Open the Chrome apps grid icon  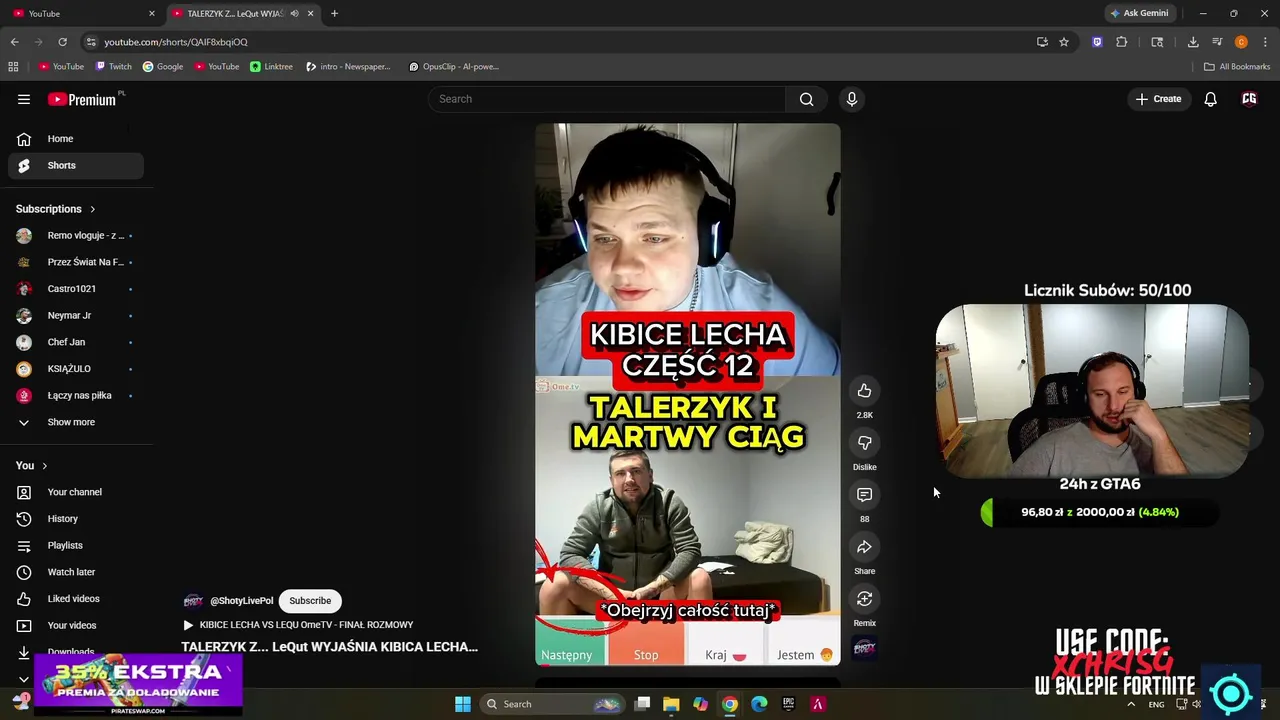13,67
